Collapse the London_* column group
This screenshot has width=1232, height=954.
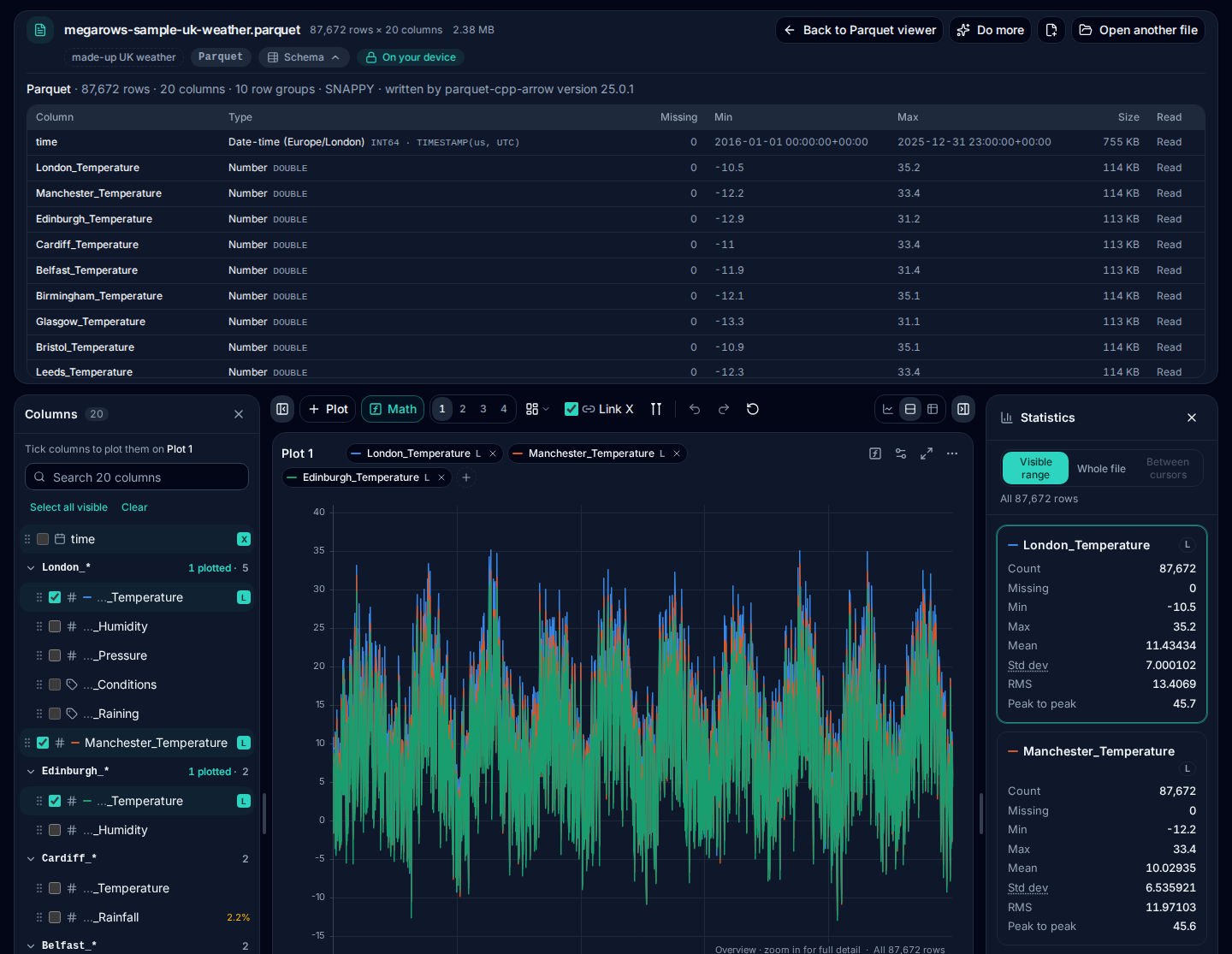[x=31, y=568]
